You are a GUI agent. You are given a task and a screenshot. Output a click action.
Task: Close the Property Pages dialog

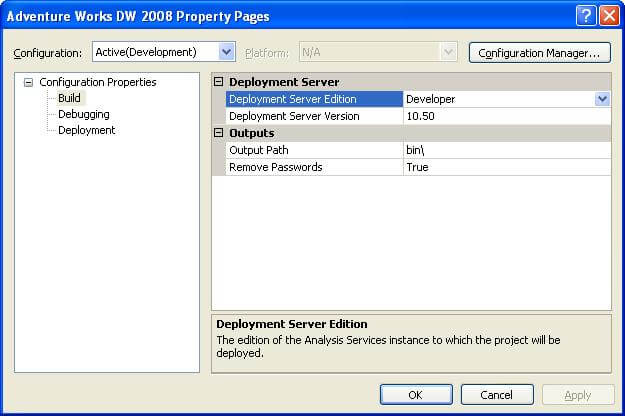pos(609,16)
